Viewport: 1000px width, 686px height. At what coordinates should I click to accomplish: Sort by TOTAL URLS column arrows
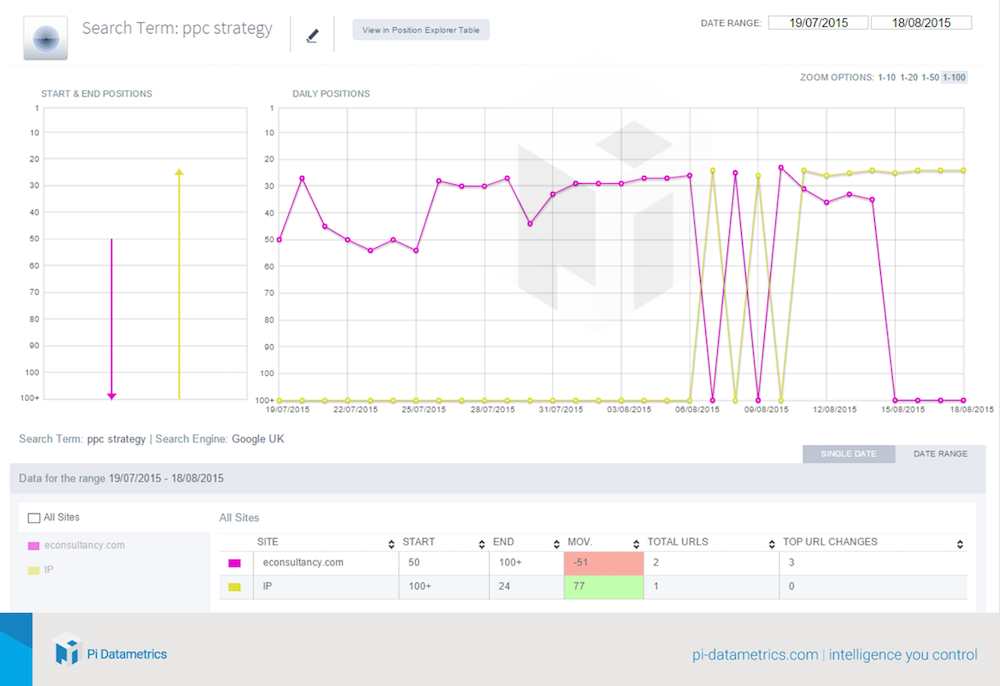pyautogui.click(x=772, y=544)
